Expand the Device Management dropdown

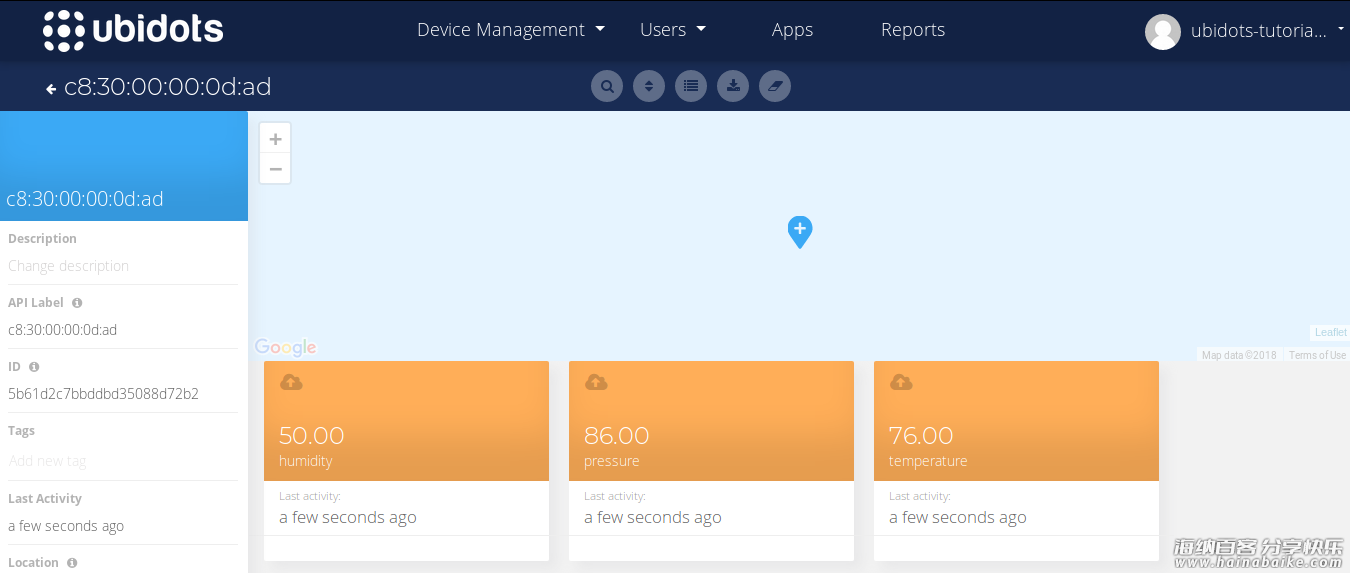pos(510,30)
